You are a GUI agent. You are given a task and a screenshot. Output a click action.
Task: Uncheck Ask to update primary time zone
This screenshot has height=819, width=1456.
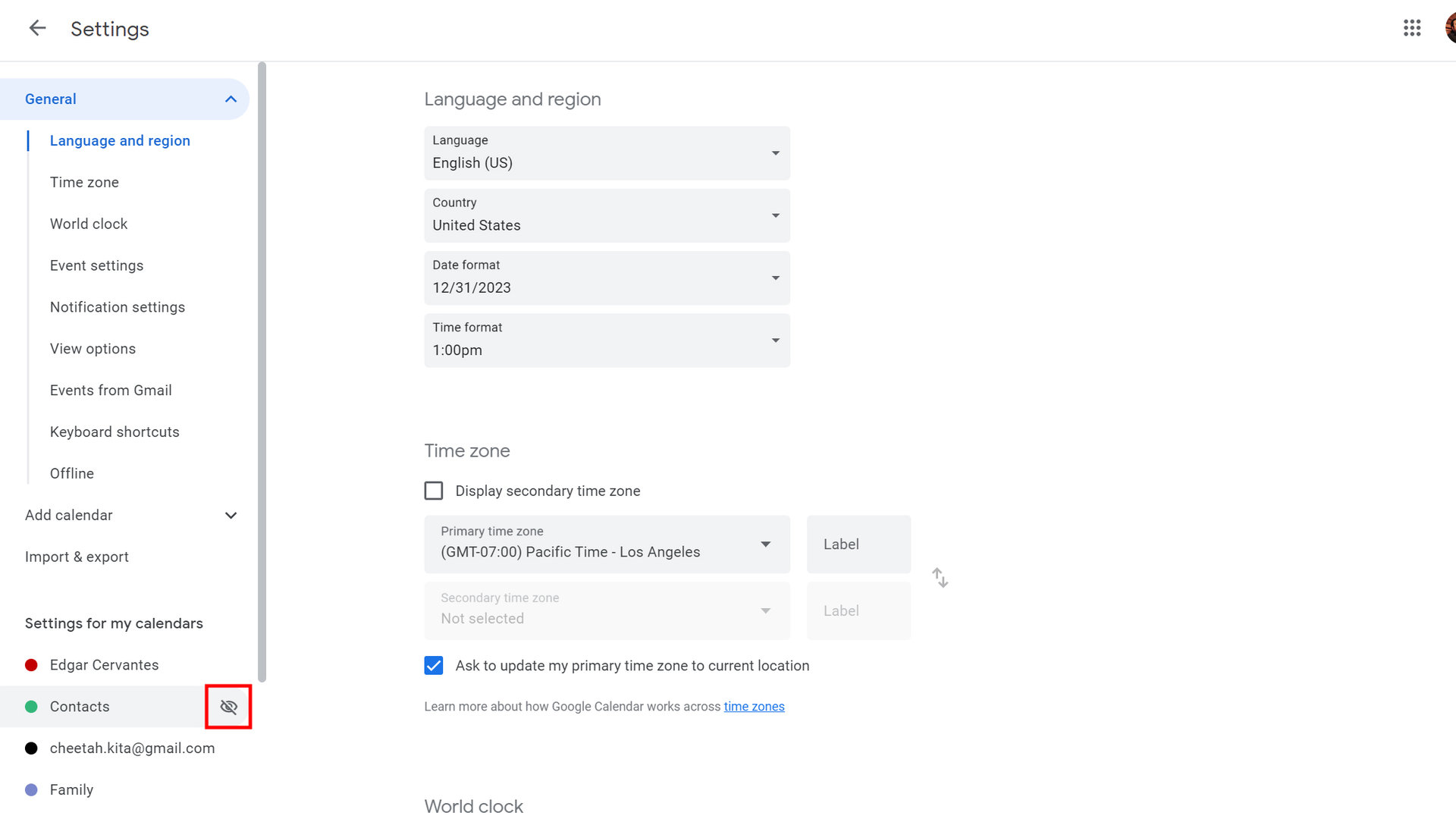434,666
